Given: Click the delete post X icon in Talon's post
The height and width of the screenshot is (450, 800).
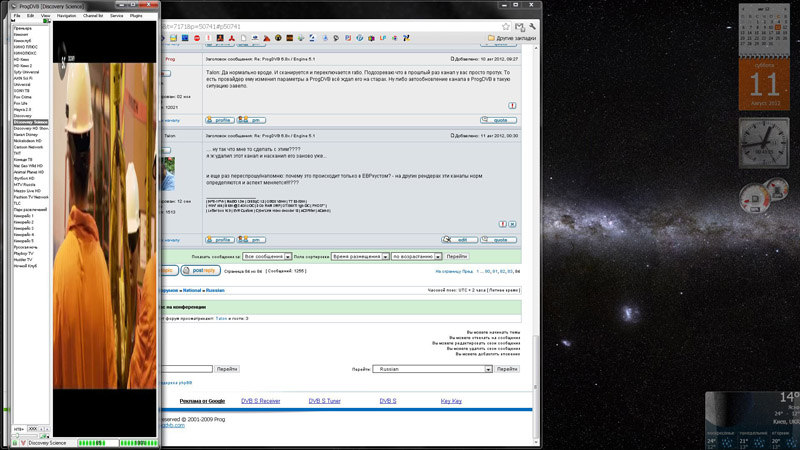Looking at the screenshot, I should 512,224.
